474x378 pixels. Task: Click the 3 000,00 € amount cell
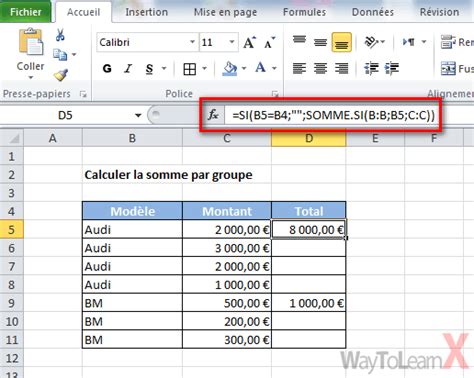pos(227,248)
